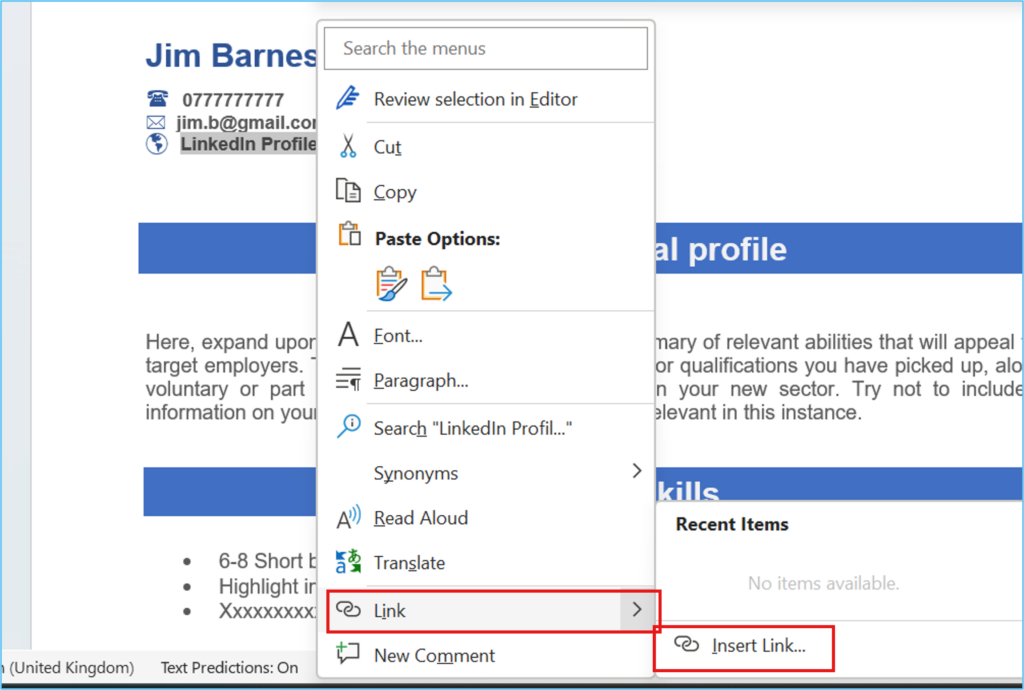Click the Search the menus field
The width and height of the screenshot is (1024, 690).
(x=485, y=48)
